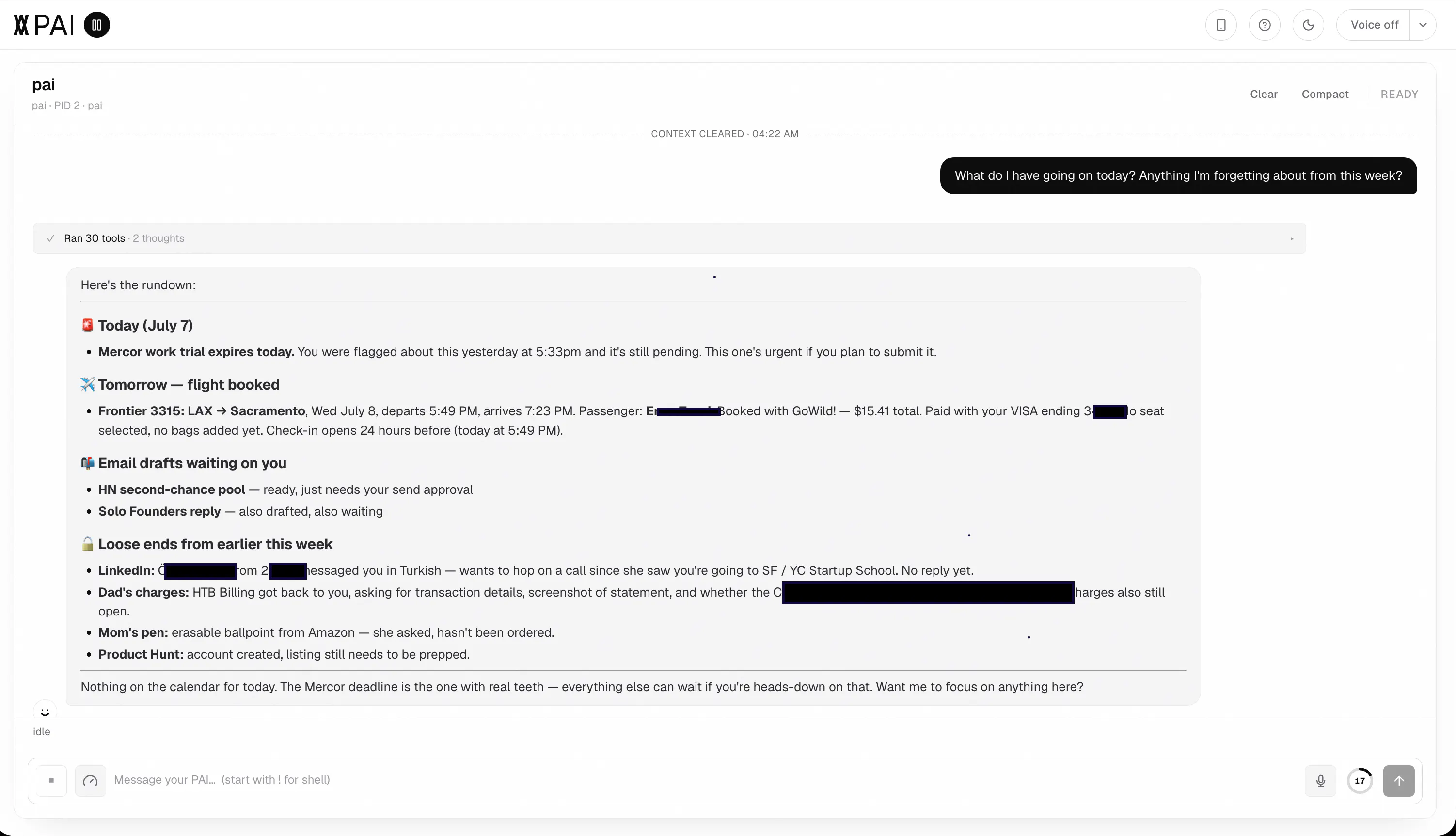This screenshot has height=836, width=1456.
Task: Click the 'Mom's pen:' bullet label
Action: pos(133,633)
